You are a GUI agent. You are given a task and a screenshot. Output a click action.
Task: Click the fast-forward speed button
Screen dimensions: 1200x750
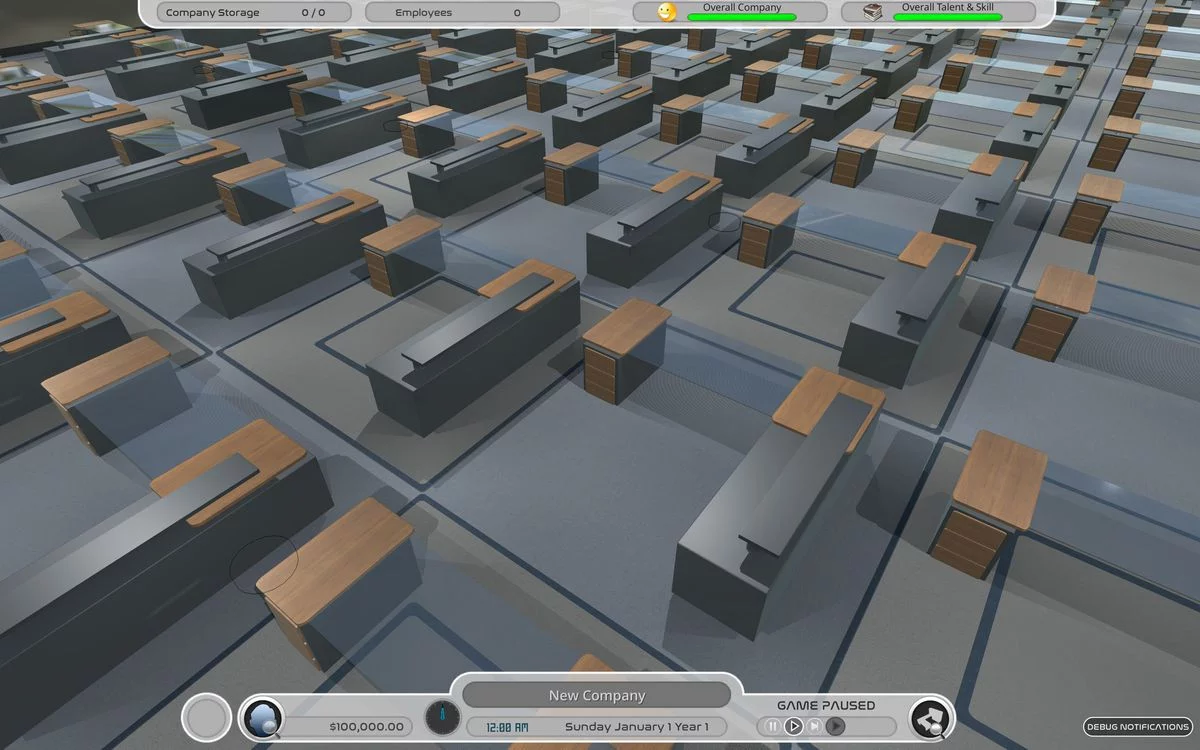click(x=815, y=727)
